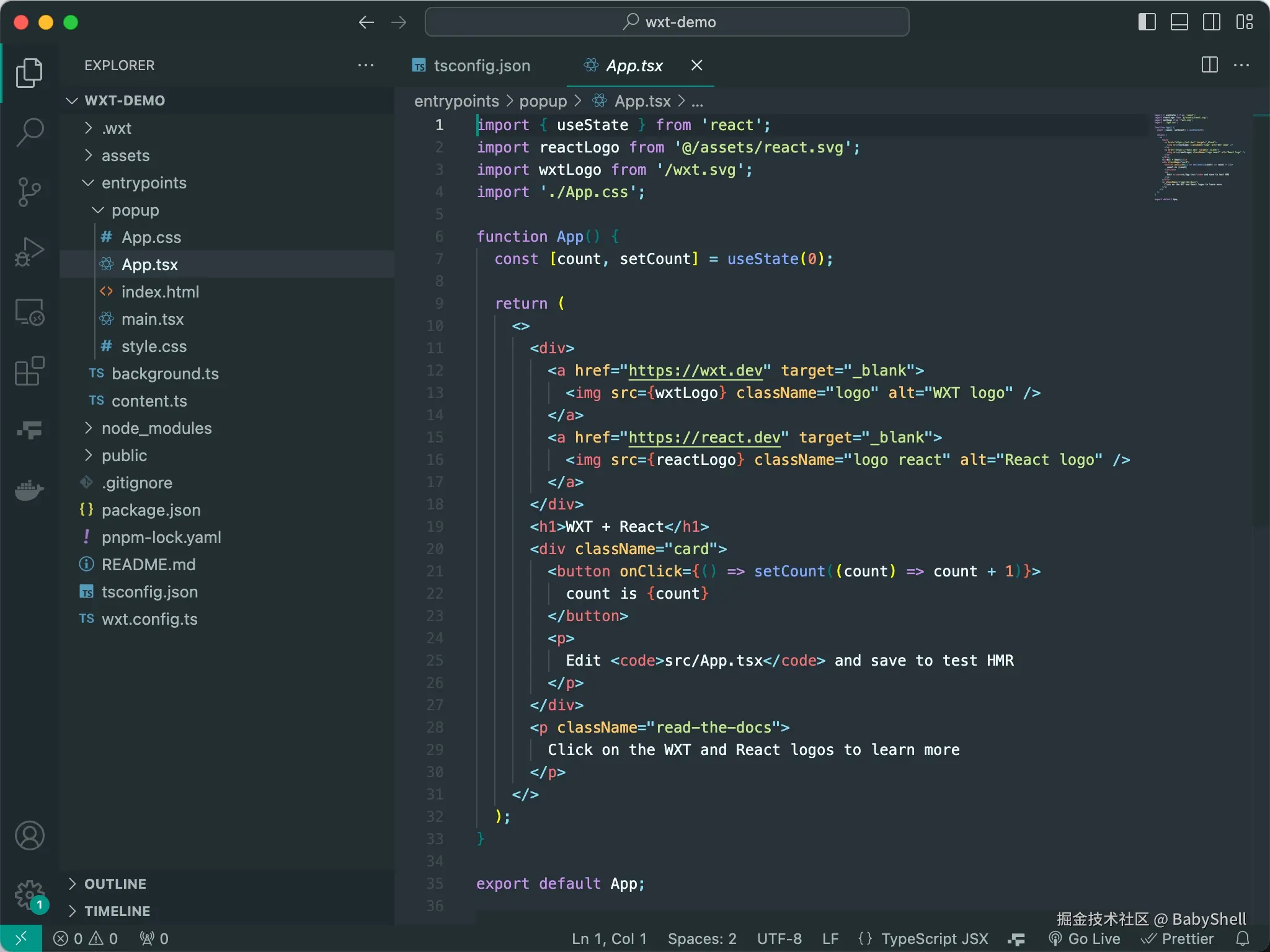Click the TypeScript JSX language mode

[934, 938]
